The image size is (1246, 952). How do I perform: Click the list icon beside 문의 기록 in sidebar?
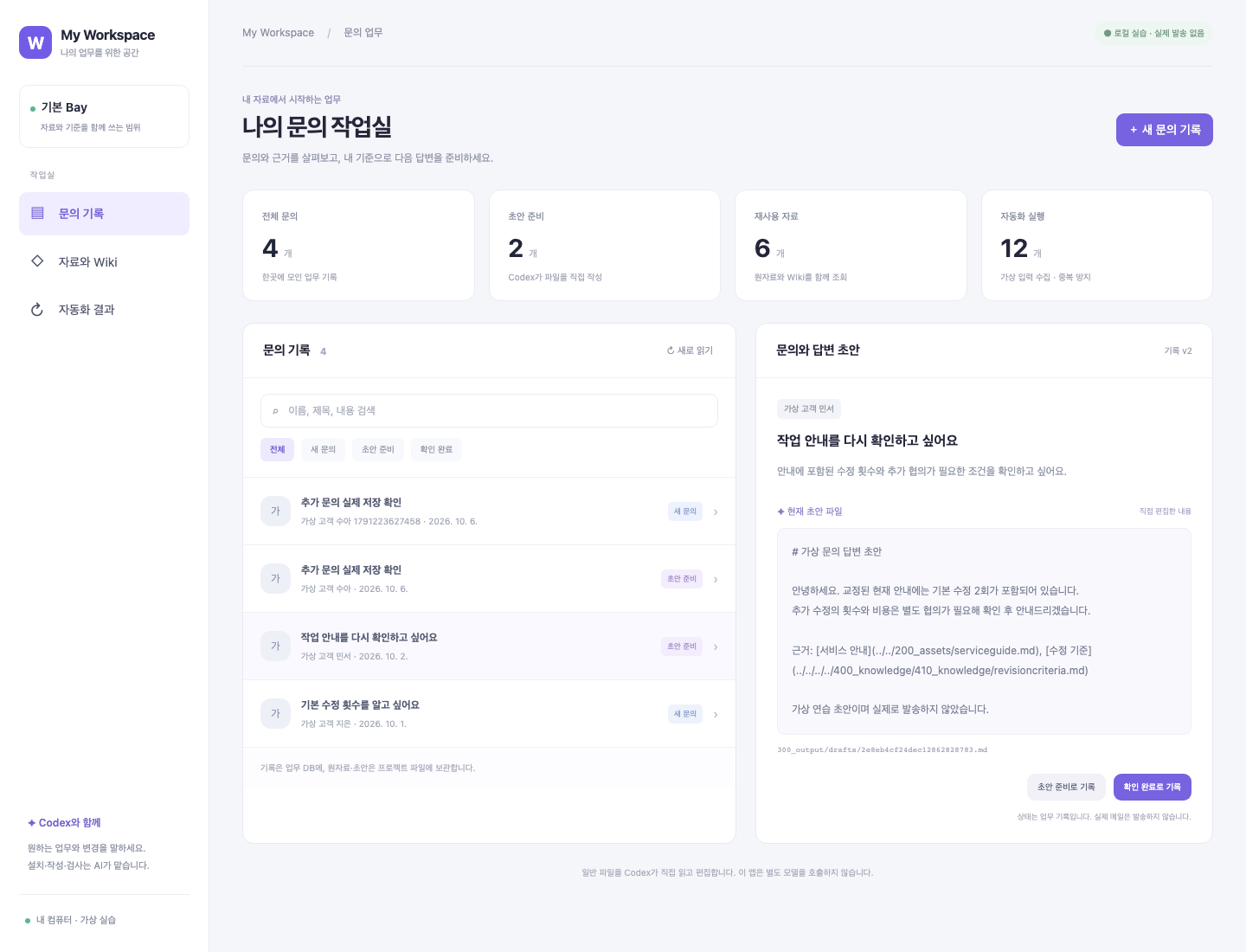(x=37, y=213)
